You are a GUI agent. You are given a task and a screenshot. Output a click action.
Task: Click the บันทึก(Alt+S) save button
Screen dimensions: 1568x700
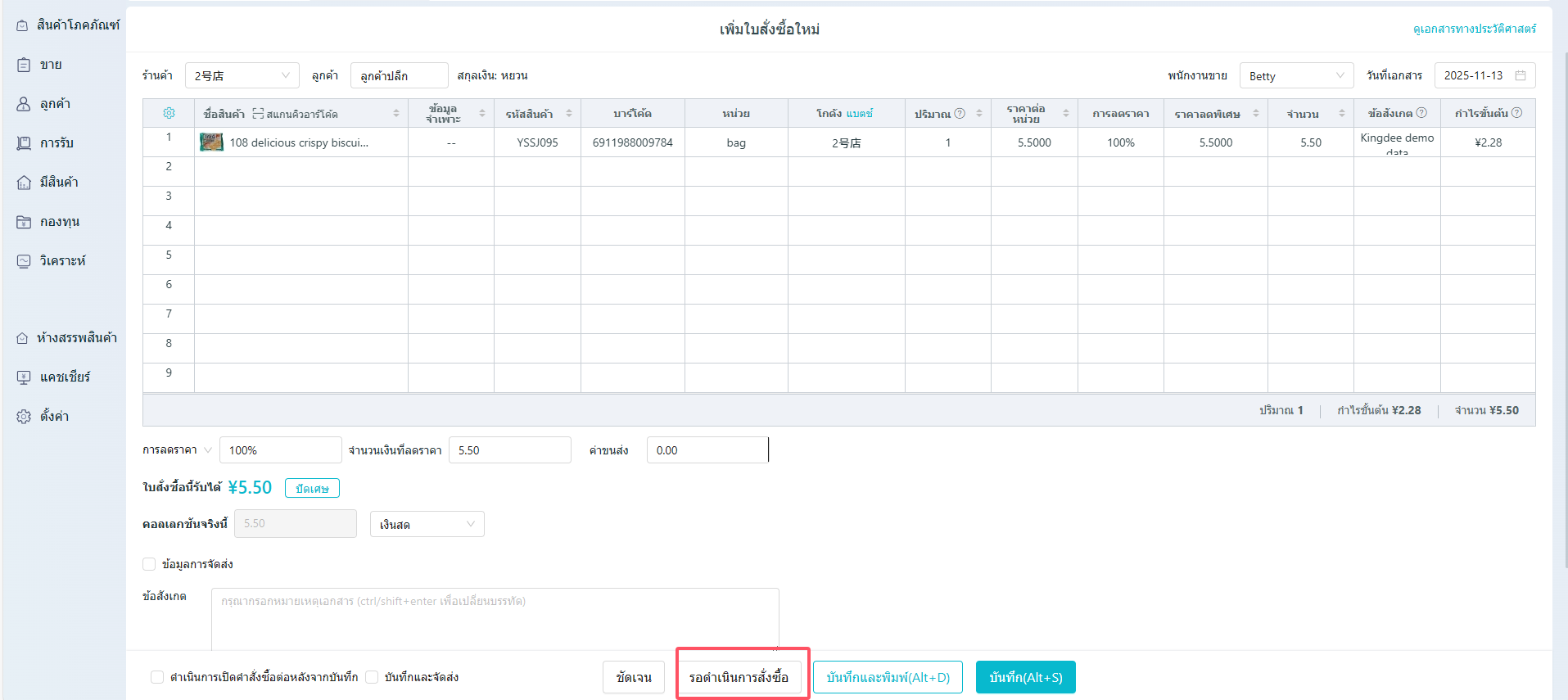(1025, 677)
